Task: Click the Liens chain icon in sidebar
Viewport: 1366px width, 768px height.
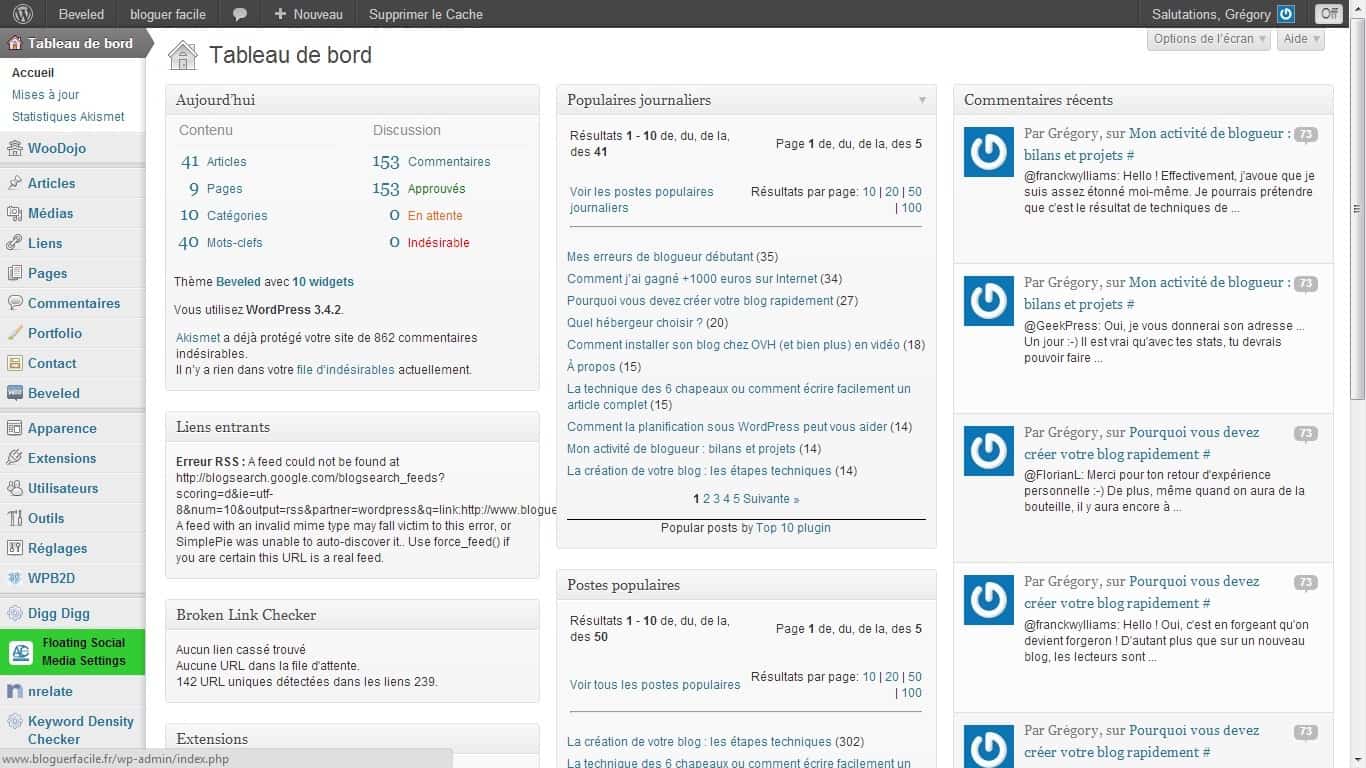Action: [x=15, y=243]
